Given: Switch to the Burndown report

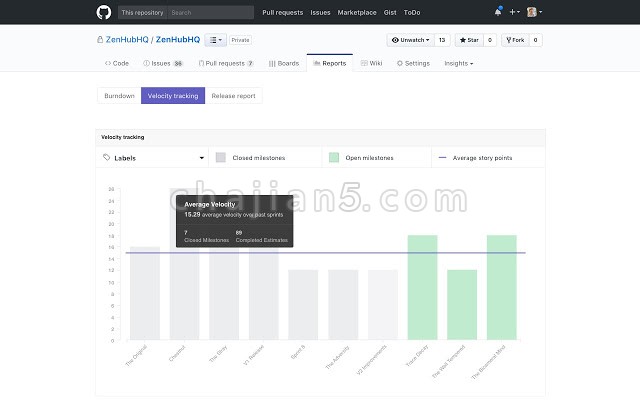Looking at the screenshot, I should [x=119, y=96].
